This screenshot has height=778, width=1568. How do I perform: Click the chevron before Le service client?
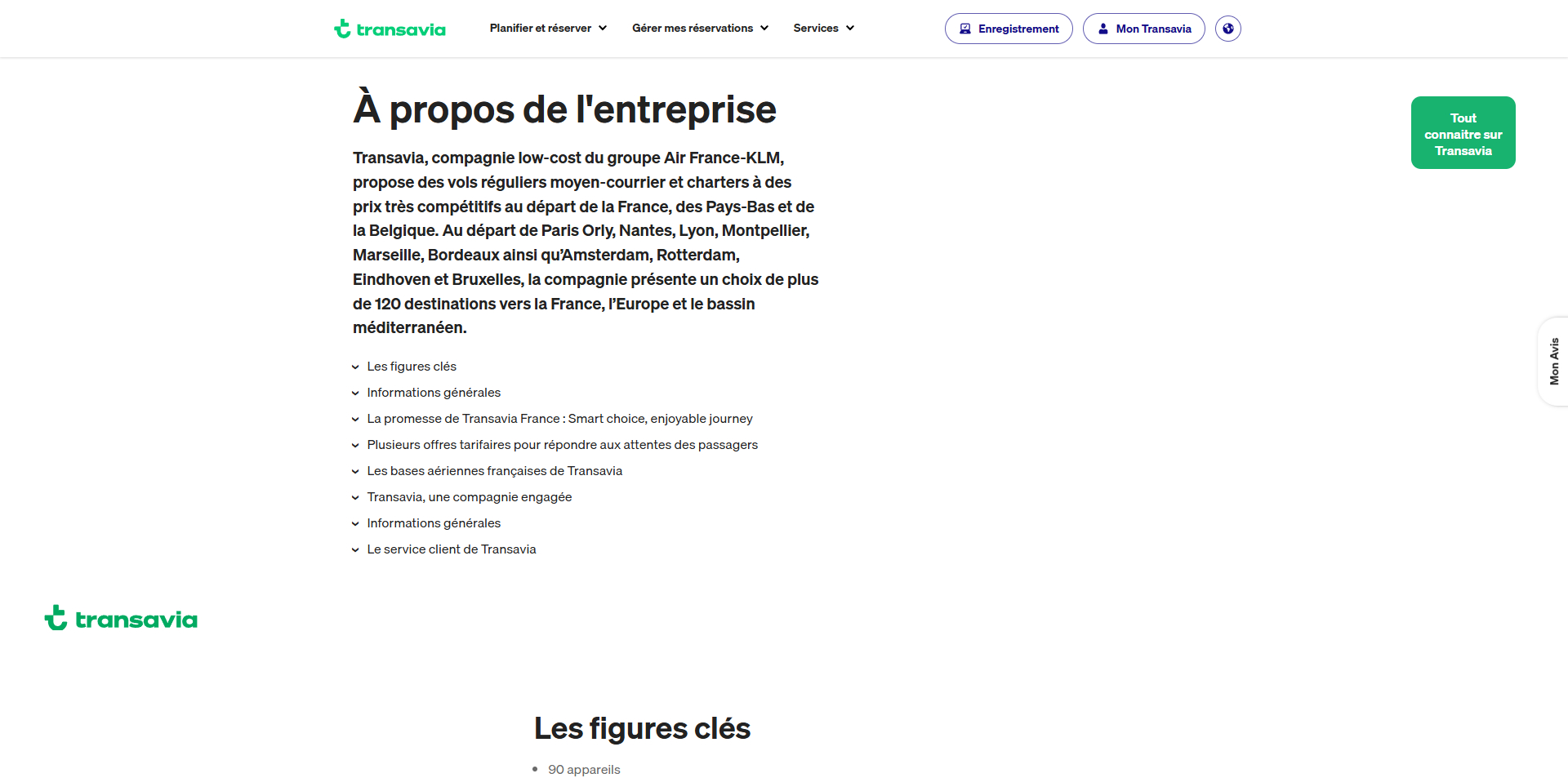tap(355, 550)
